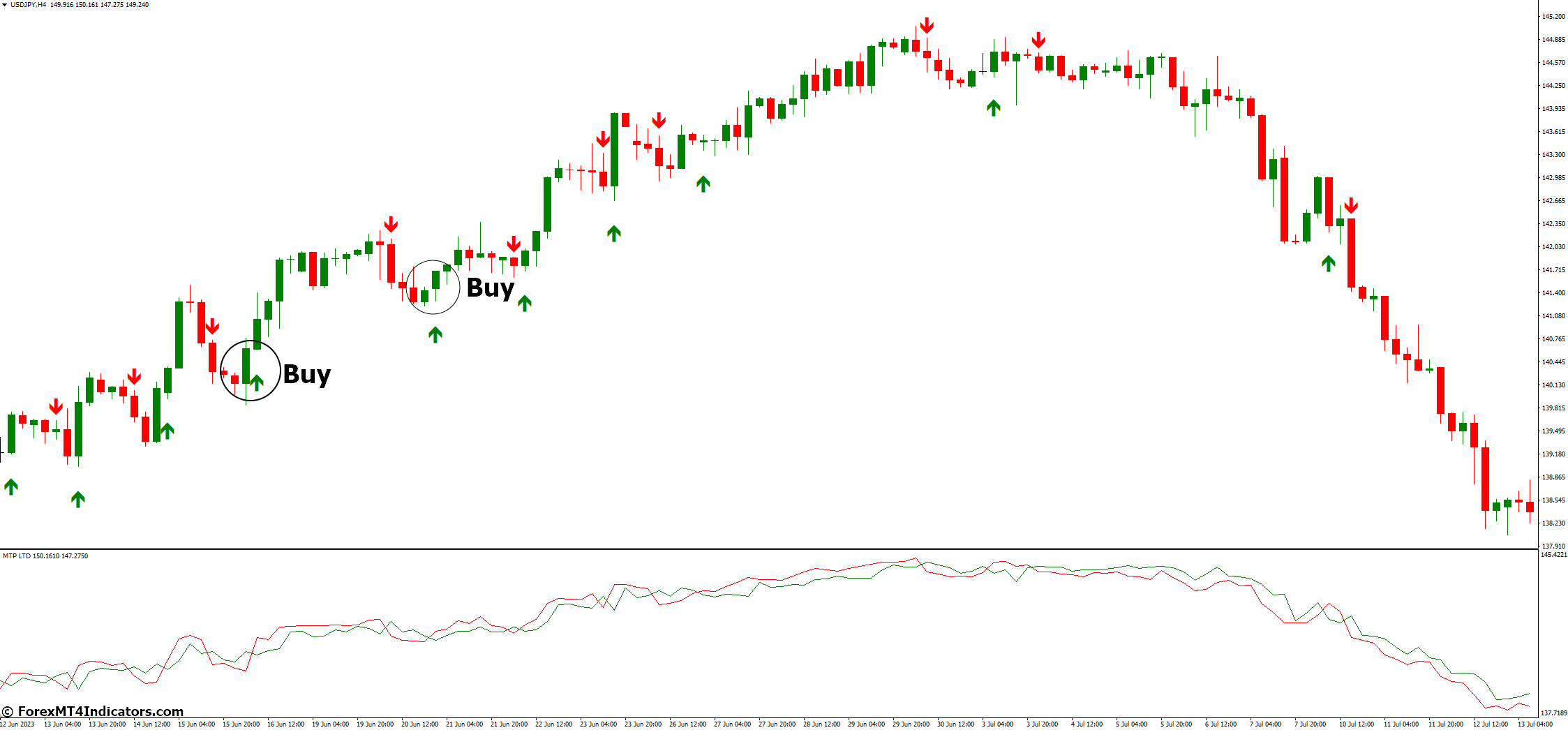Screen dimensions: 1568x730
Task: Select the lower Buy text label
Action: pyautogui.click(x=306, y=375)
